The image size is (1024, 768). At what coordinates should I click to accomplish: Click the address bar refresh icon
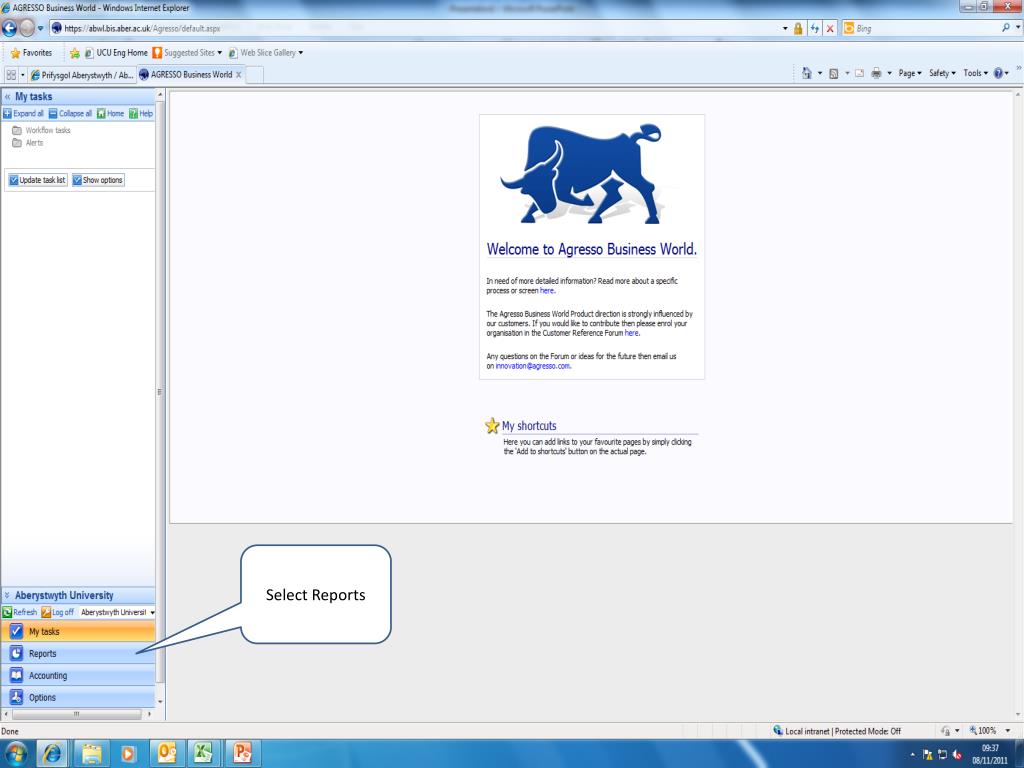[814, 28]
